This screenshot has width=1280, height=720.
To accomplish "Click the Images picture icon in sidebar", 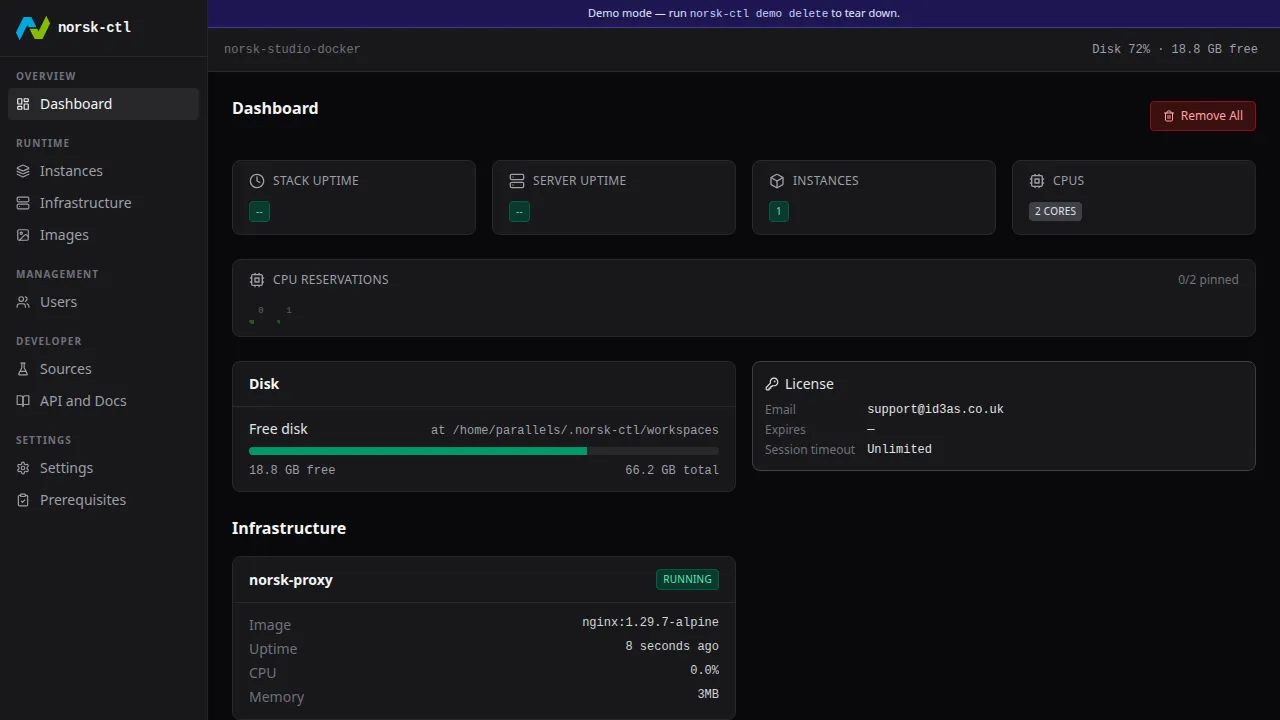I will (x=23, y=235).
